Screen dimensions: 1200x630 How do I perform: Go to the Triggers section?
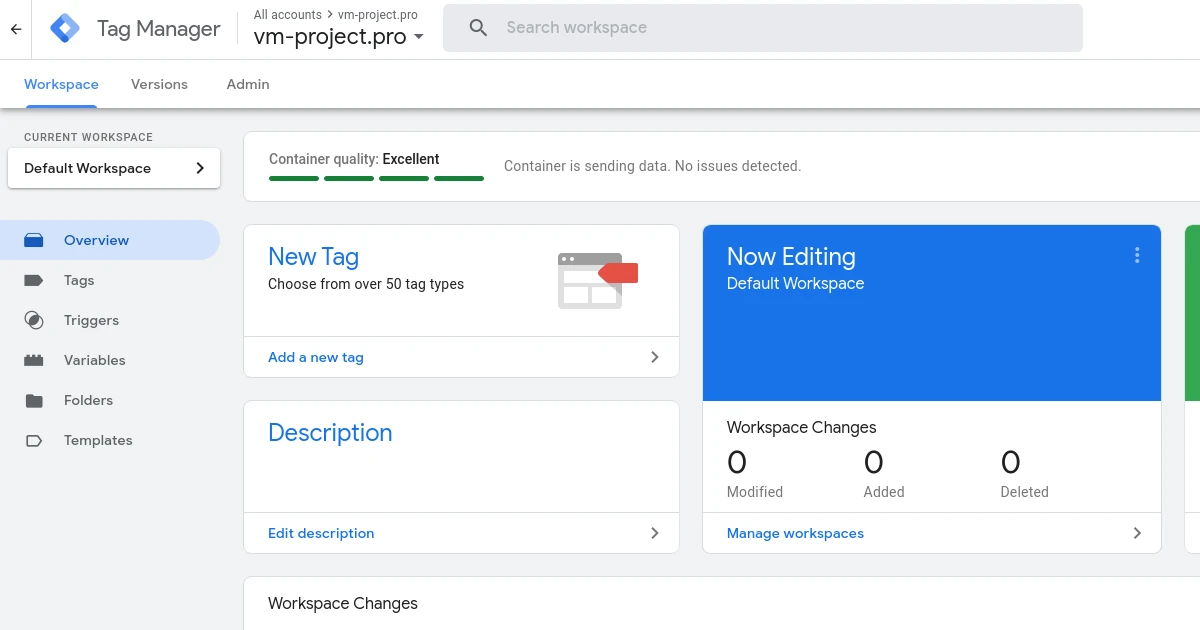point(91,320)
